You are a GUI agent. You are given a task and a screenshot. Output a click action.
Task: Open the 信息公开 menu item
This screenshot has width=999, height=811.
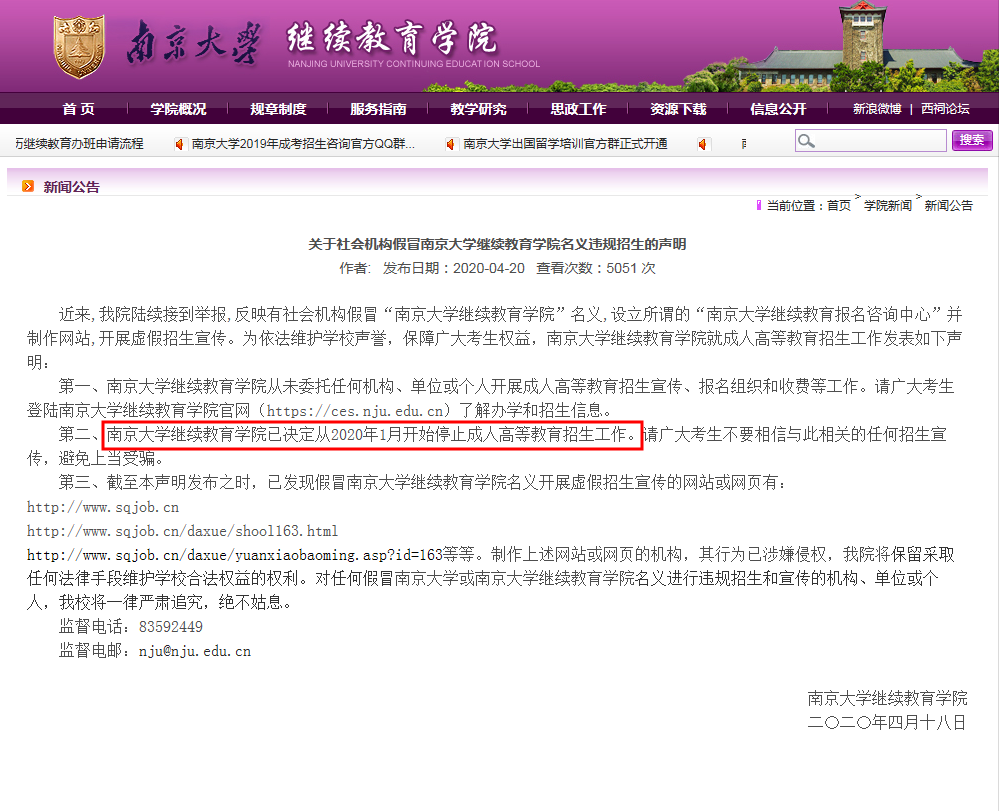pos(779,109)
